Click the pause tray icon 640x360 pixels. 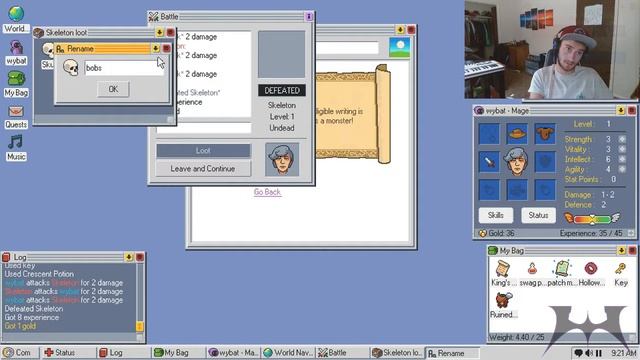point(599,353)
